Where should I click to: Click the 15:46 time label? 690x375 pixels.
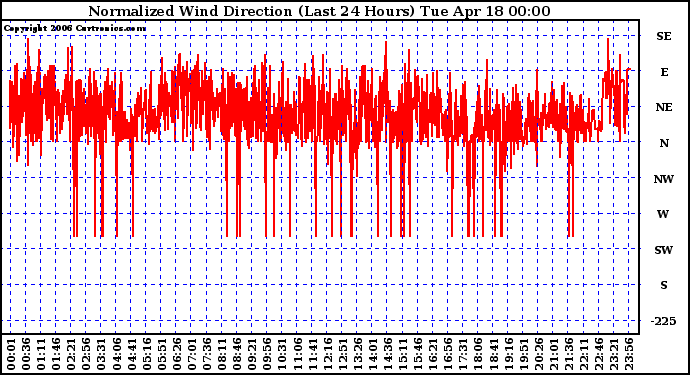[x=418, y=354]
